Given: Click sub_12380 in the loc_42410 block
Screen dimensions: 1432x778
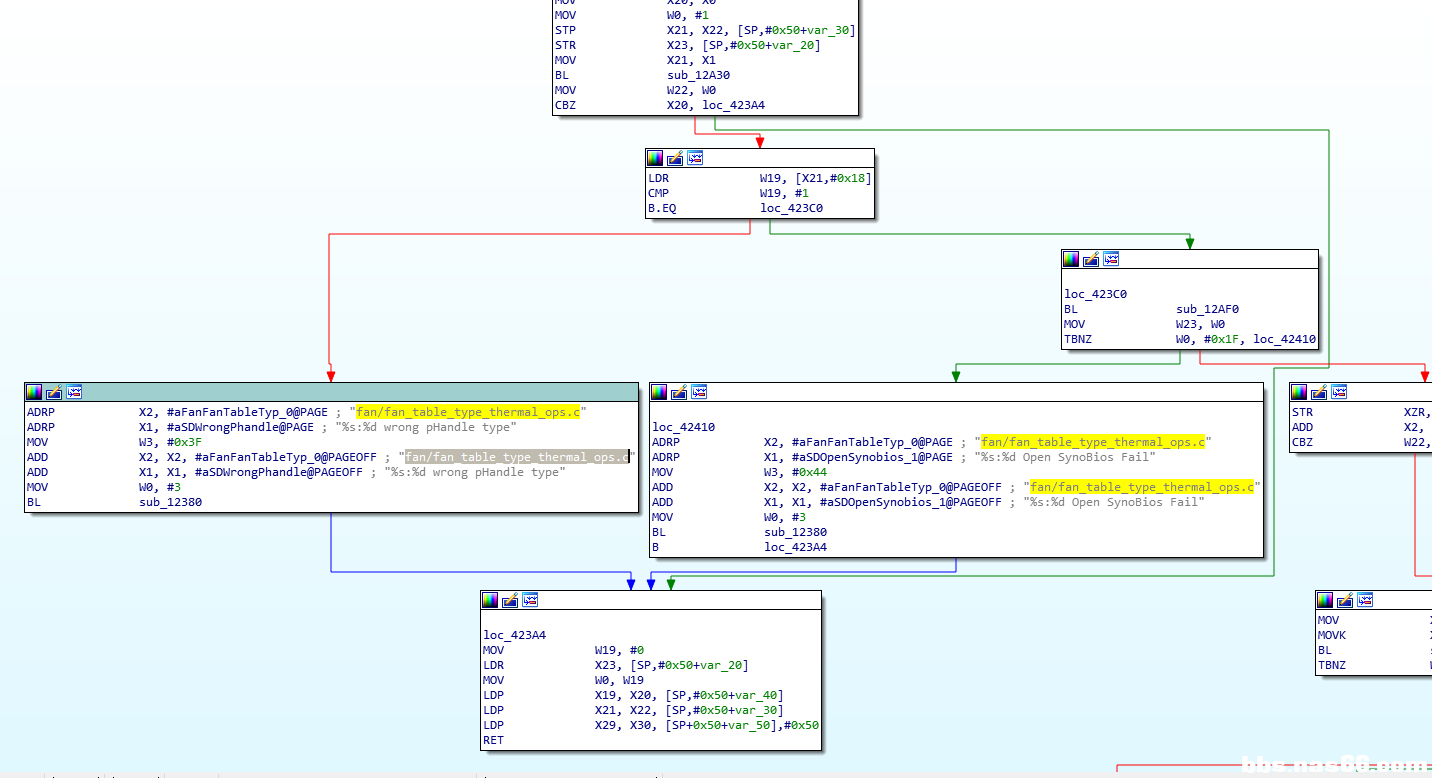Looking at the screenshot, I should coord(796,532).
